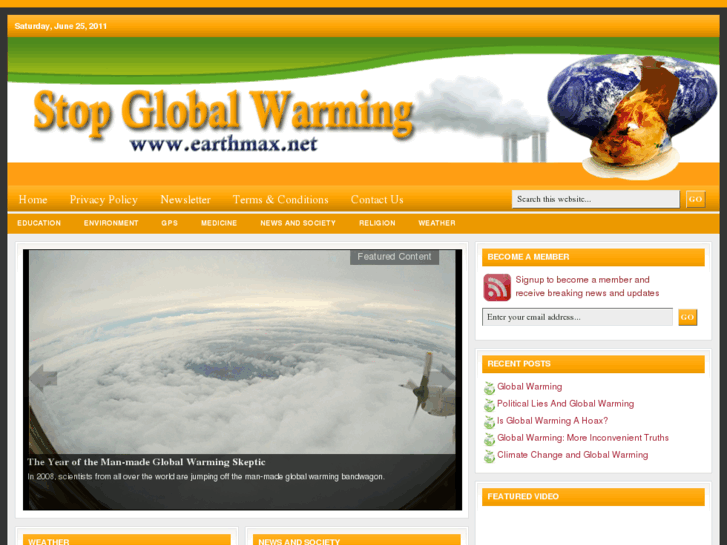The width and height of the screenshot is (727, 545).
Task: Click GO button next to email field
Action: [x=688, y=317]
